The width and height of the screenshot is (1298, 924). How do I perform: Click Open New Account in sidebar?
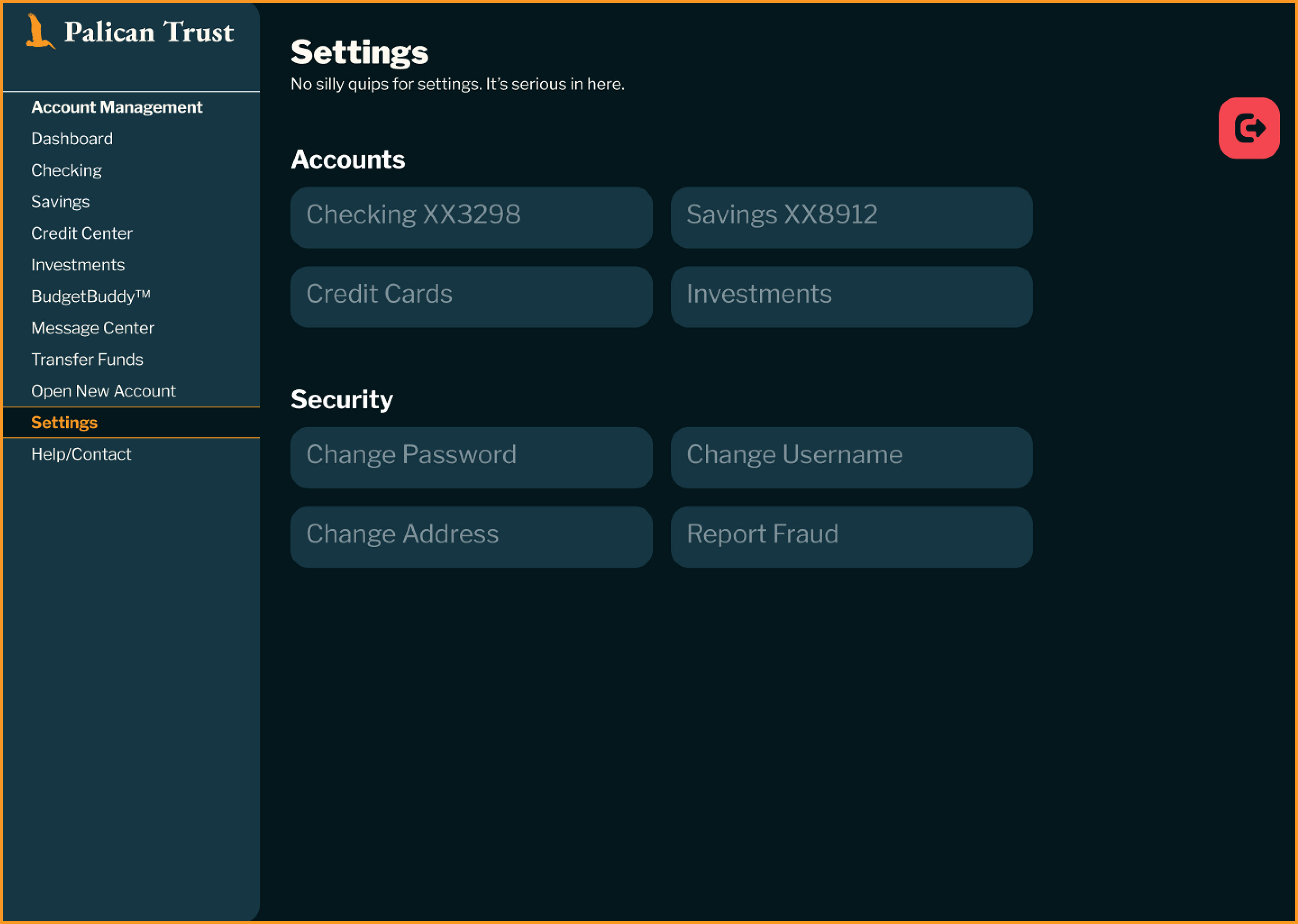[x=103, y=391]
